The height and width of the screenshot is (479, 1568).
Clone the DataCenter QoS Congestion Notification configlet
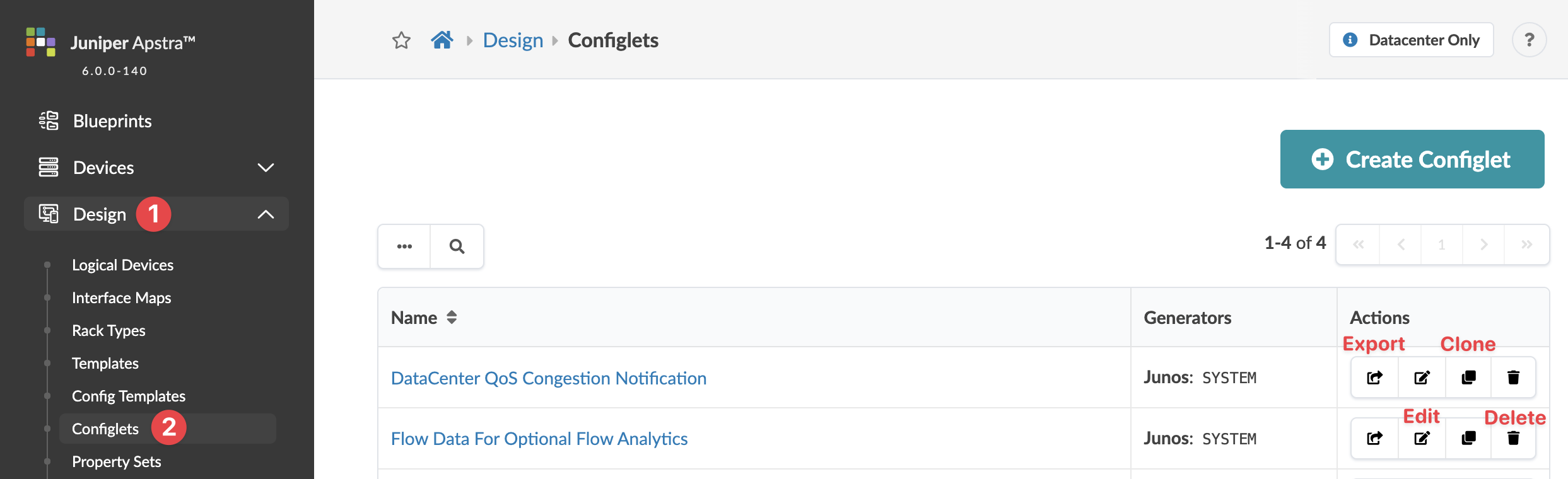pyautogui.click(x=1468, y=378)
